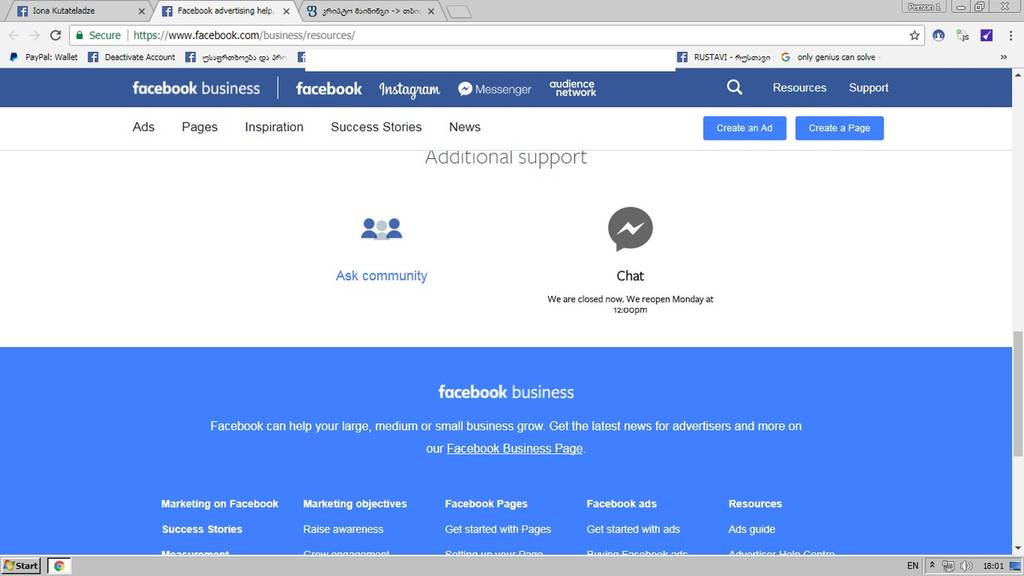1024x576 pixels.
Task: Reload the current page
Action: [x=56, y=35]
